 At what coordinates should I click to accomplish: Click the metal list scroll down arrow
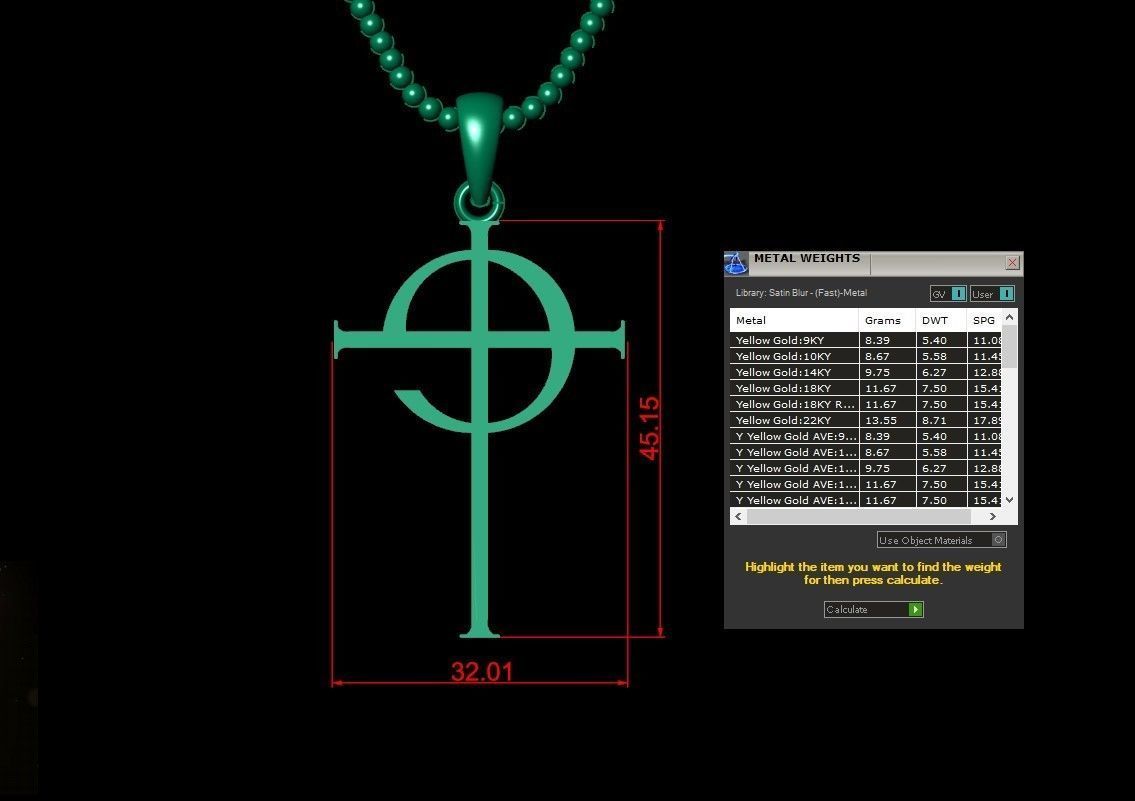pos(1010,499)
